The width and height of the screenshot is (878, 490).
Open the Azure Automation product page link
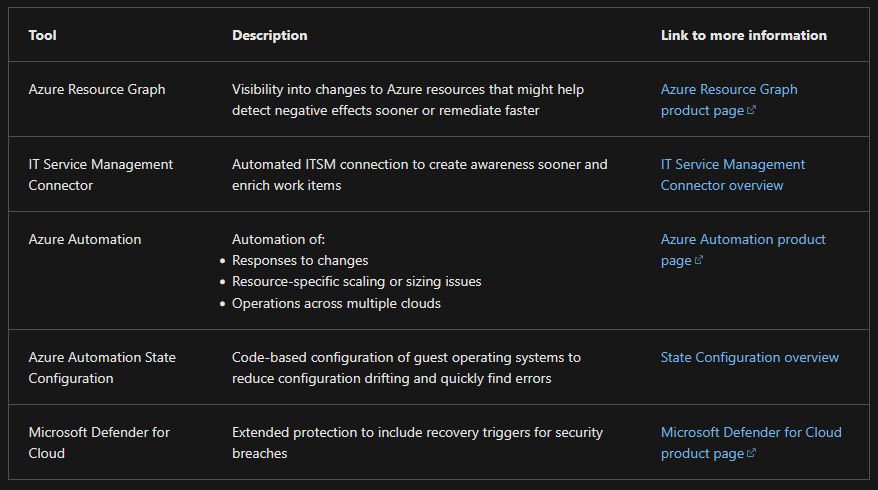(742, 250)
